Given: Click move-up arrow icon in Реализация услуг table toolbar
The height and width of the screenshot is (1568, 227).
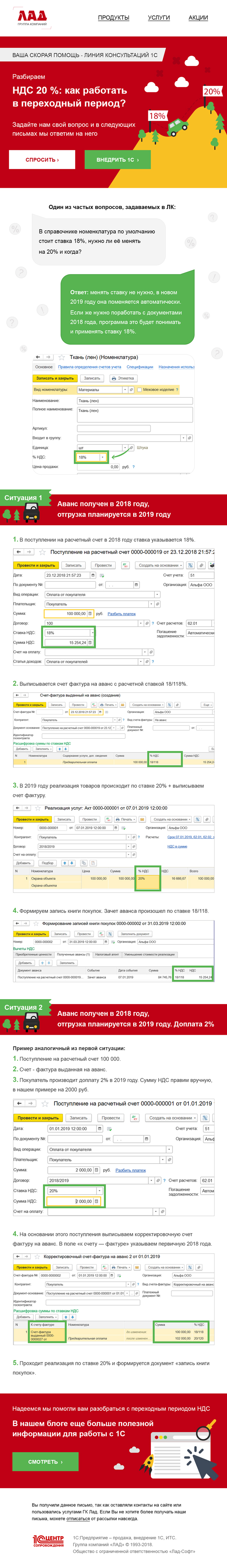Looking at the screenshot, I should click(x=65, y=862).
